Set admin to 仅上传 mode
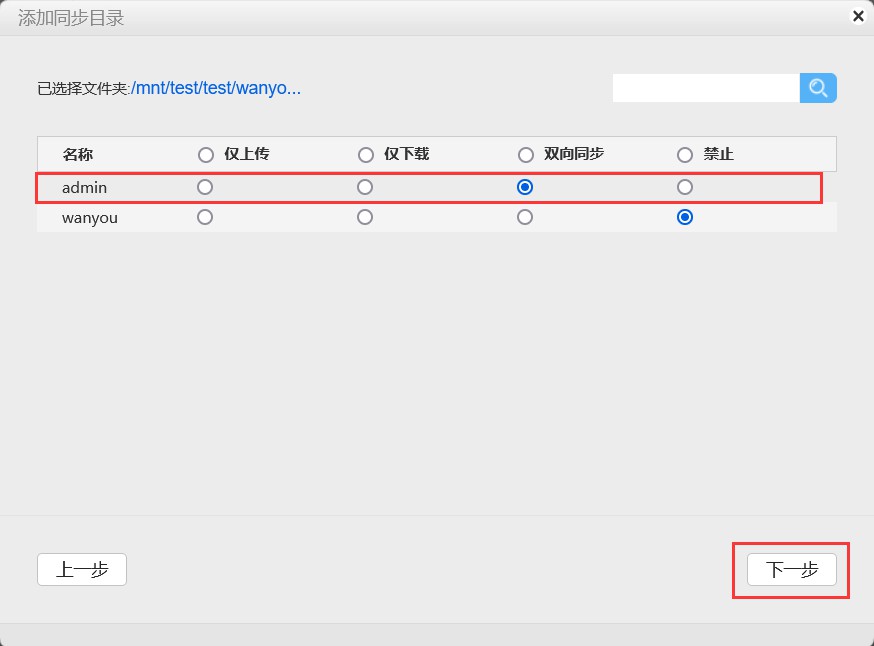 205,187
